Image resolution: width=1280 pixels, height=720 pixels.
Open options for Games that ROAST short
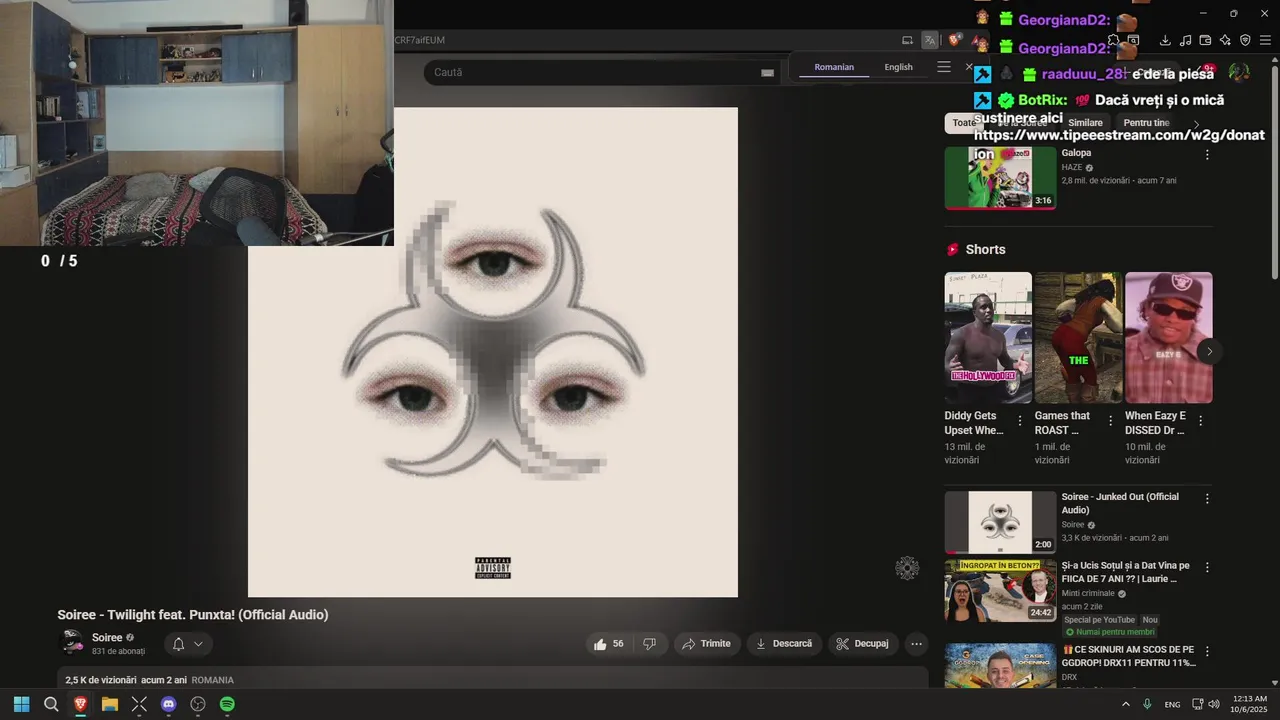tap(1110, 421)
